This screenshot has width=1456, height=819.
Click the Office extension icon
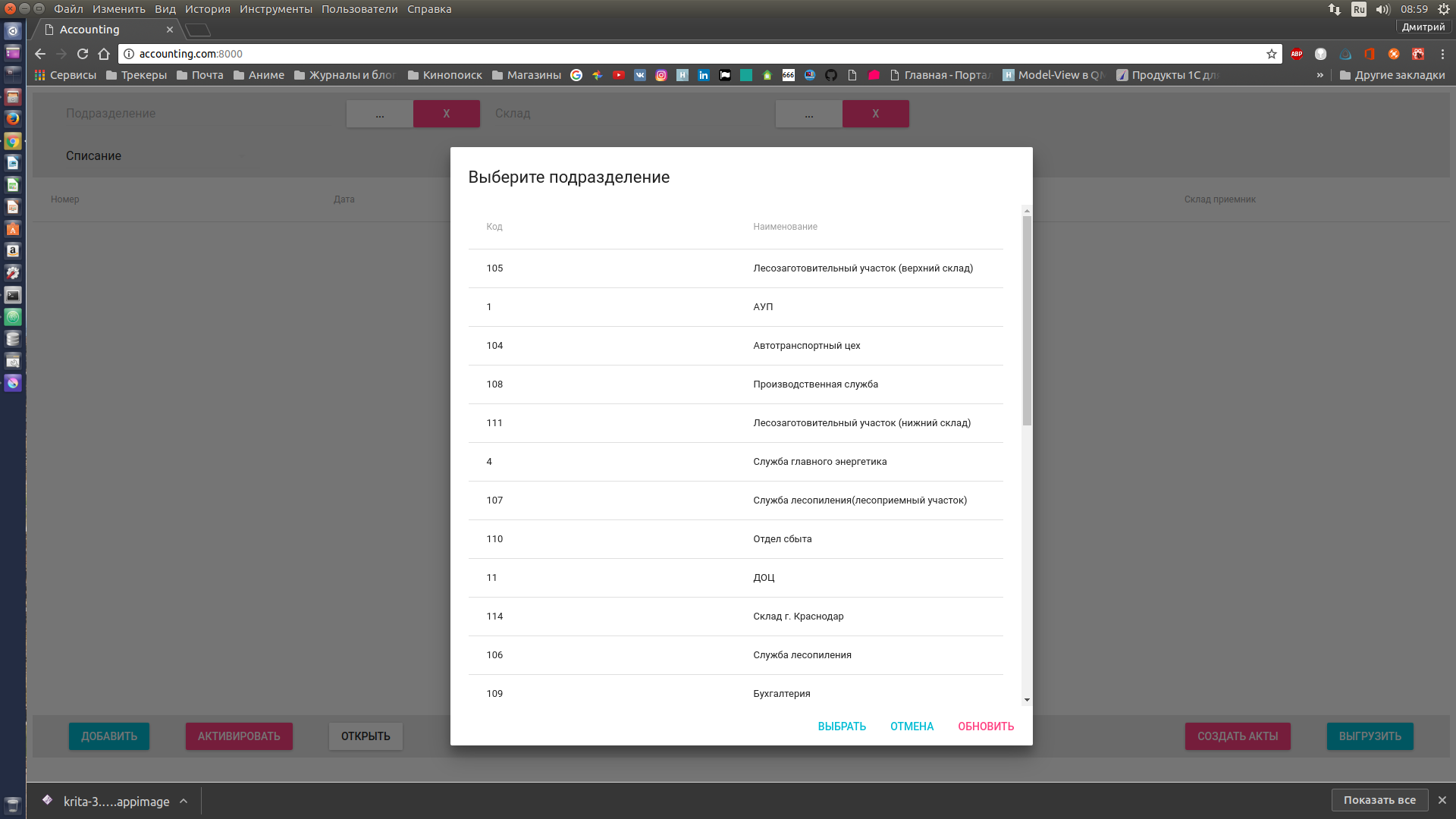click(x=1370, y=54)
